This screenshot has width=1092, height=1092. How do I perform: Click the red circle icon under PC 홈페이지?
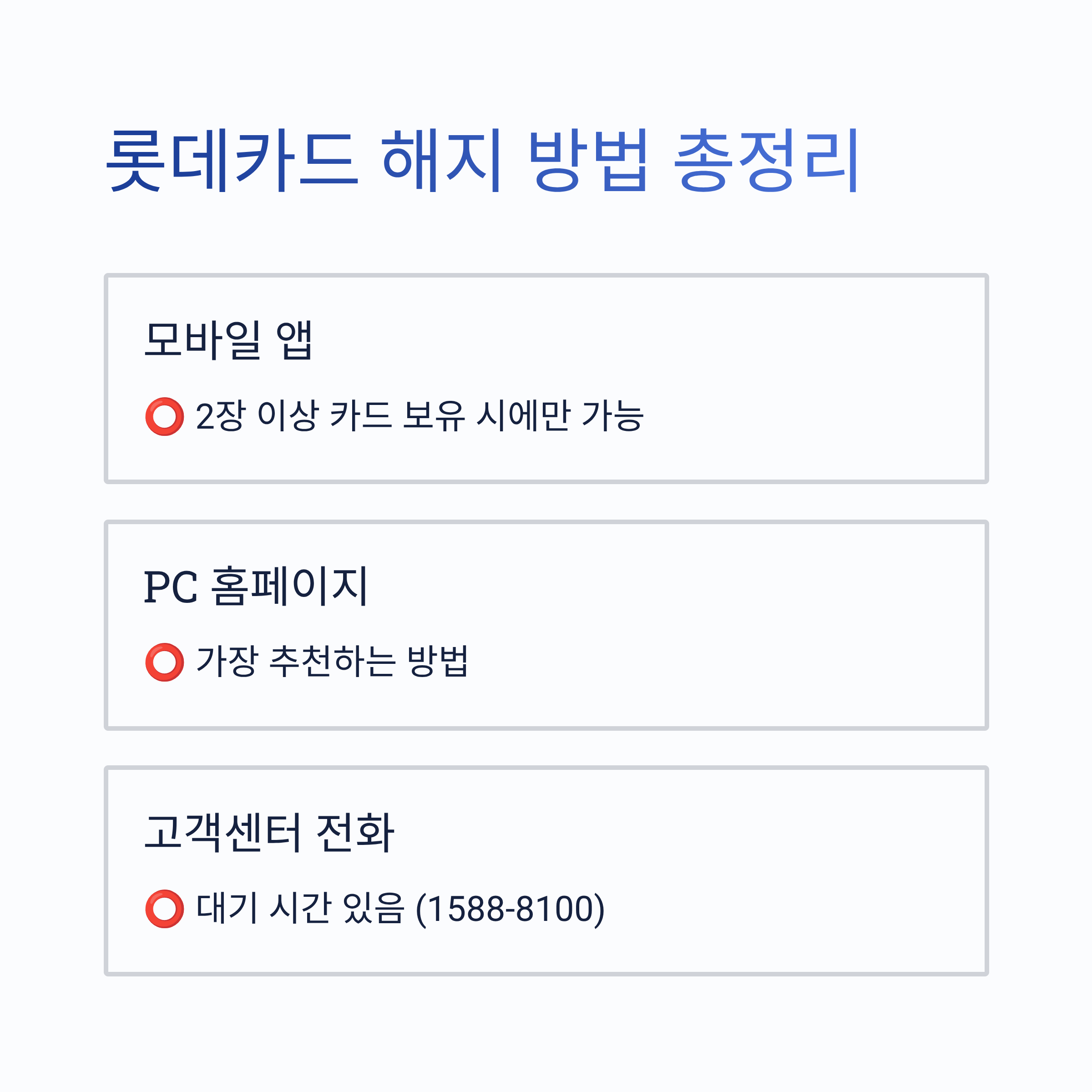tap(164, 662)
